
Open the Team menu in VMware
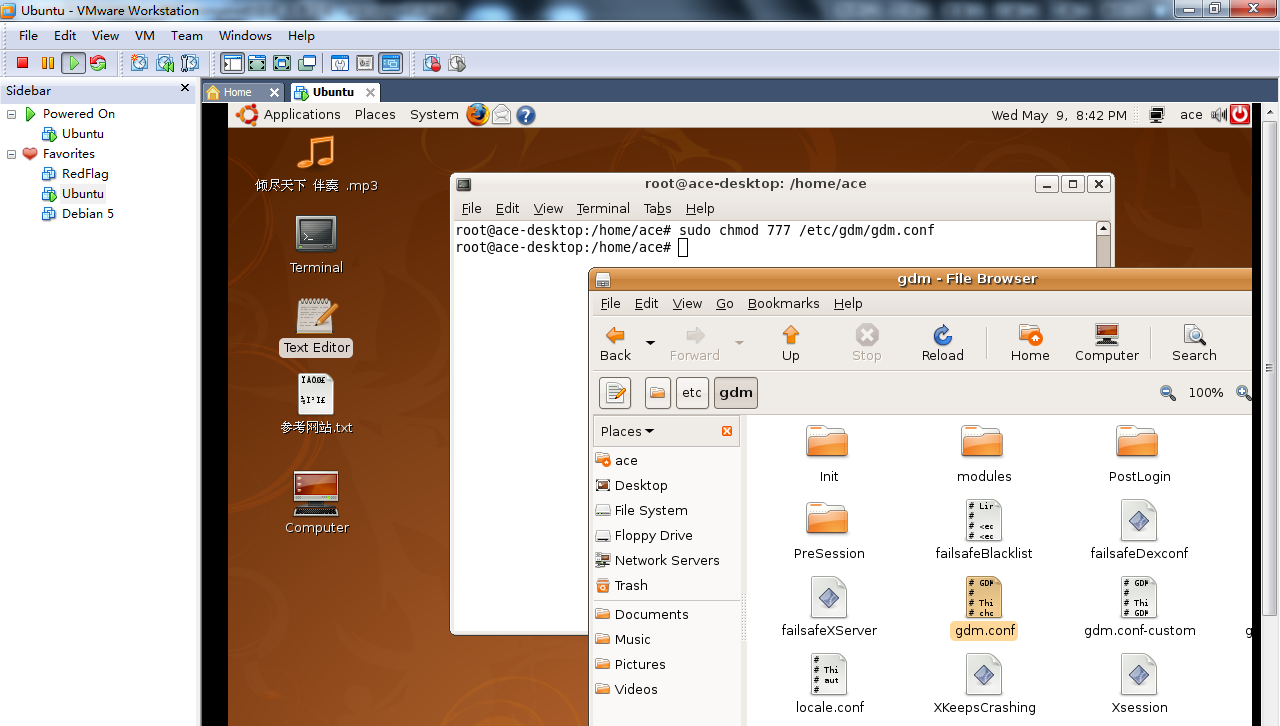tap(187, 35)
